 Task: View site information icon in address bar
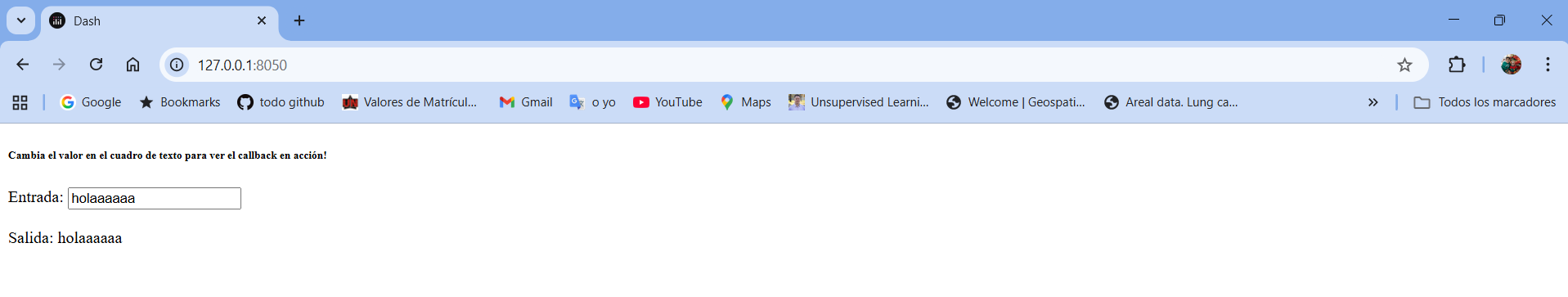[x=177, y=65]
